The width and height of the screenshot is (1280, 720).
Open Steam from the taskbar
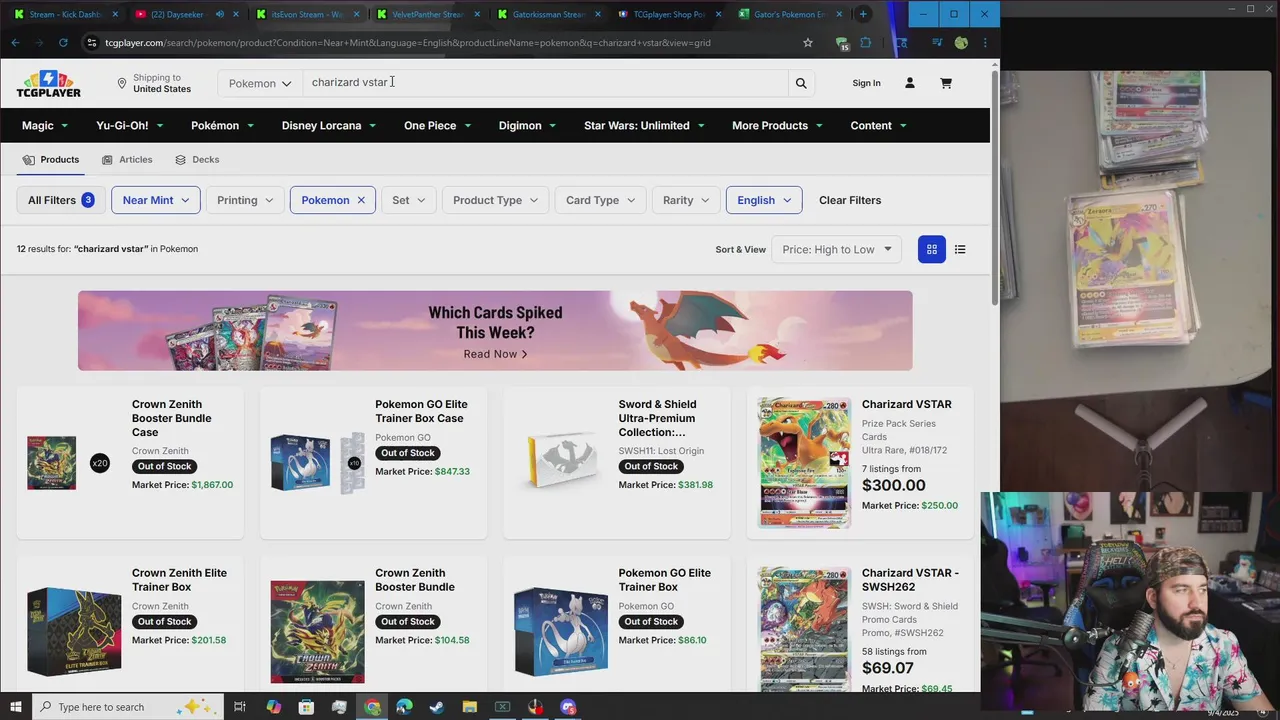[437, 707]
